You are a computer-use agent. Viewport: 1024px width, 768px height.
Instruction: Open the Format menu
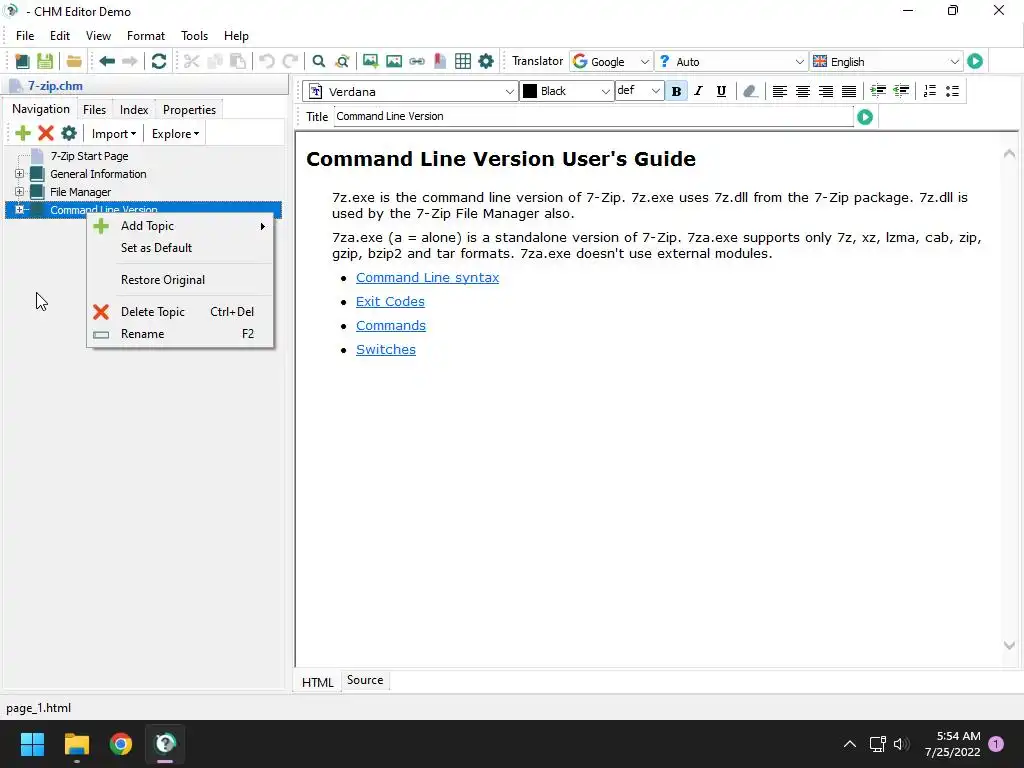point(146,36)
